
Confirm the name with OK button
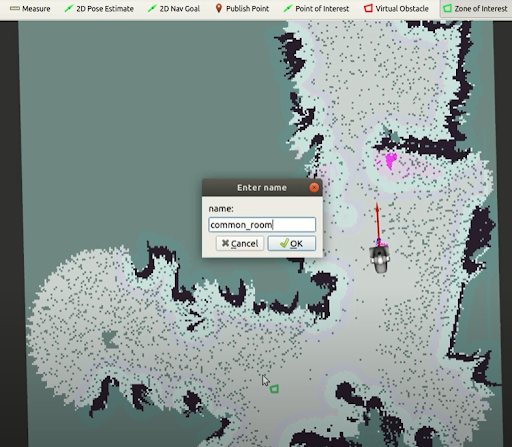(292, 244)
